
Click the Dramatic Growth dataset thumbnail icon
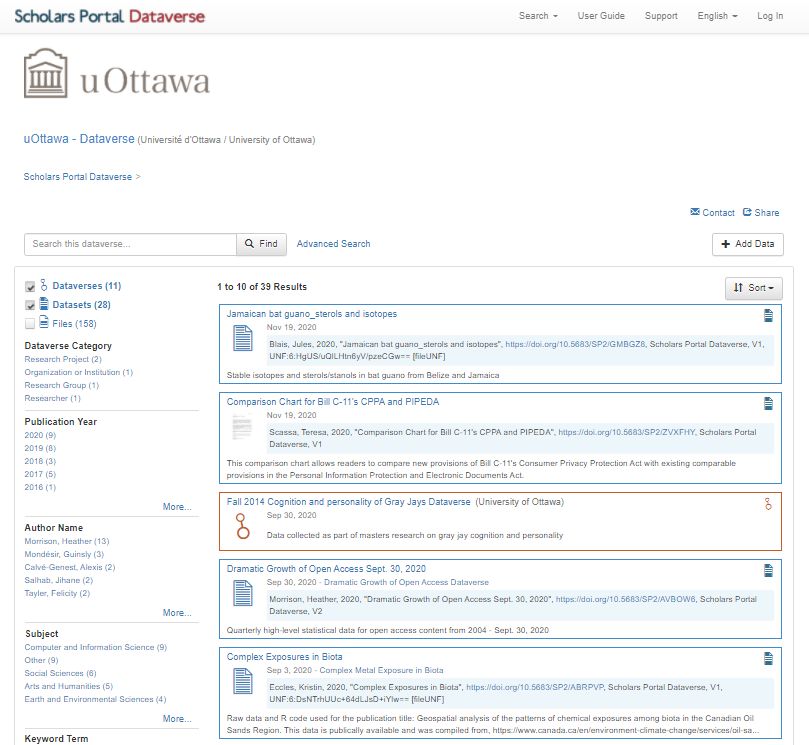[242, 593]
